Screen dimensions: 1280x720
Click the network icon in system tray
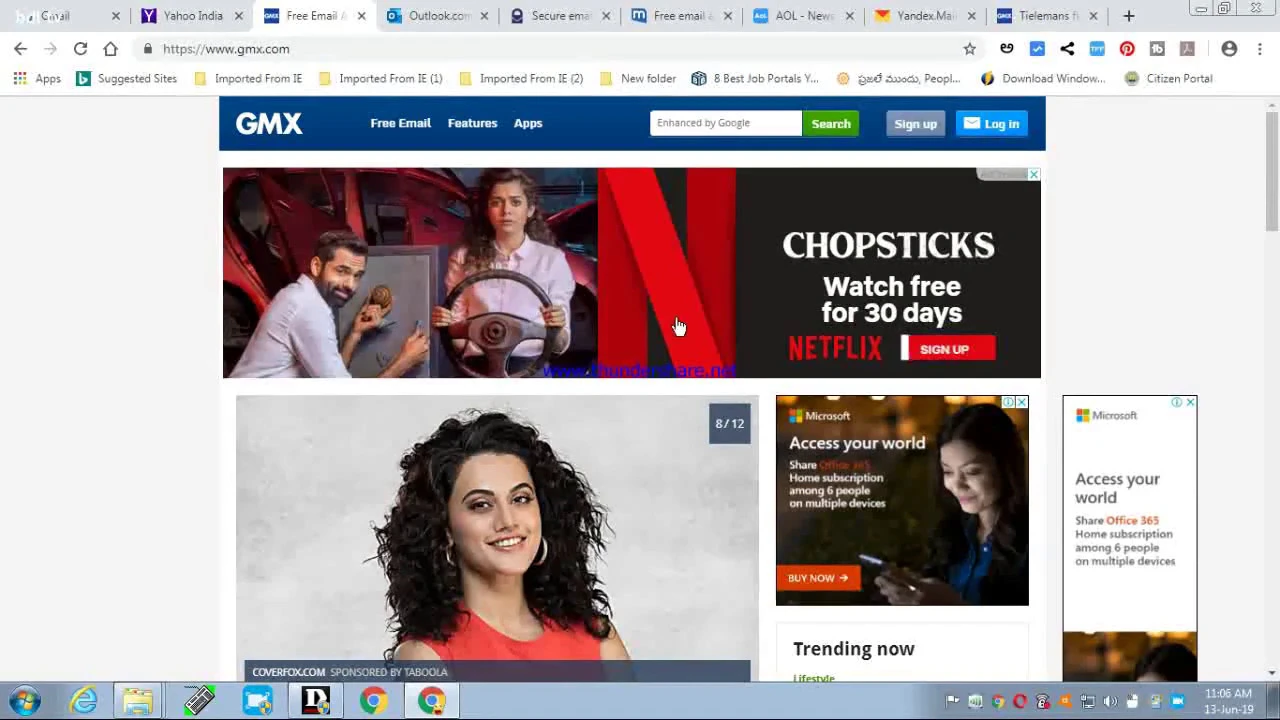[1088, 701]
